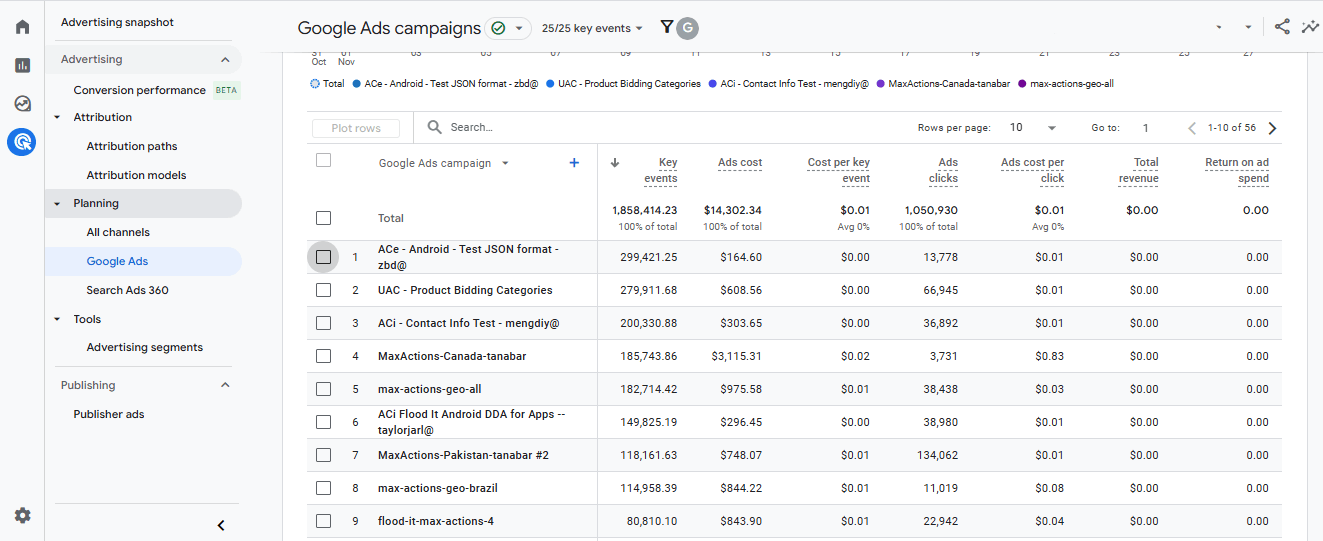Sort by the Ads cost per click column
1323x541 pixels.
[1032, 170]
